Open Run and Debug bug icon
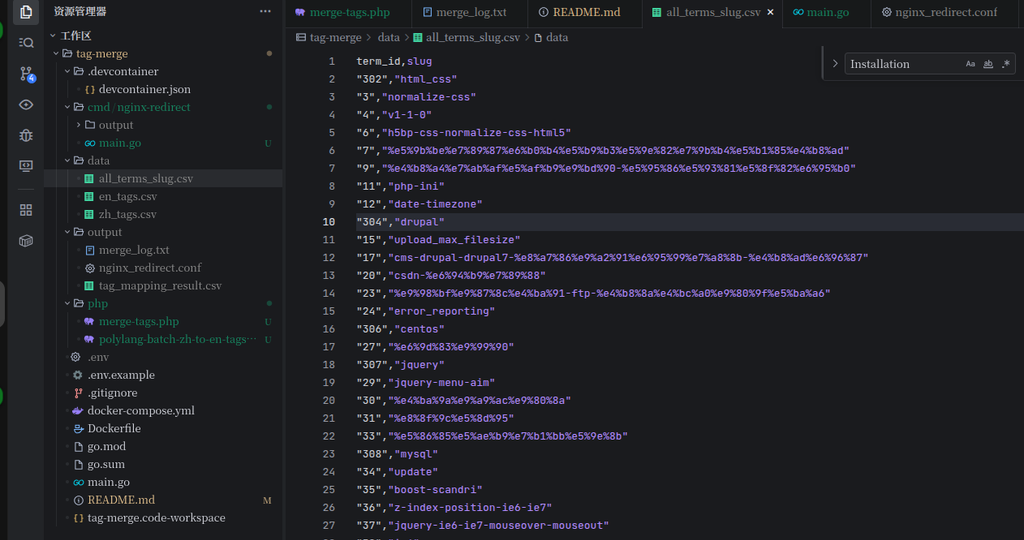Image resolution: width=1024 pixels, height=540 pixels. pyautogui.click(x=26, y=135)
